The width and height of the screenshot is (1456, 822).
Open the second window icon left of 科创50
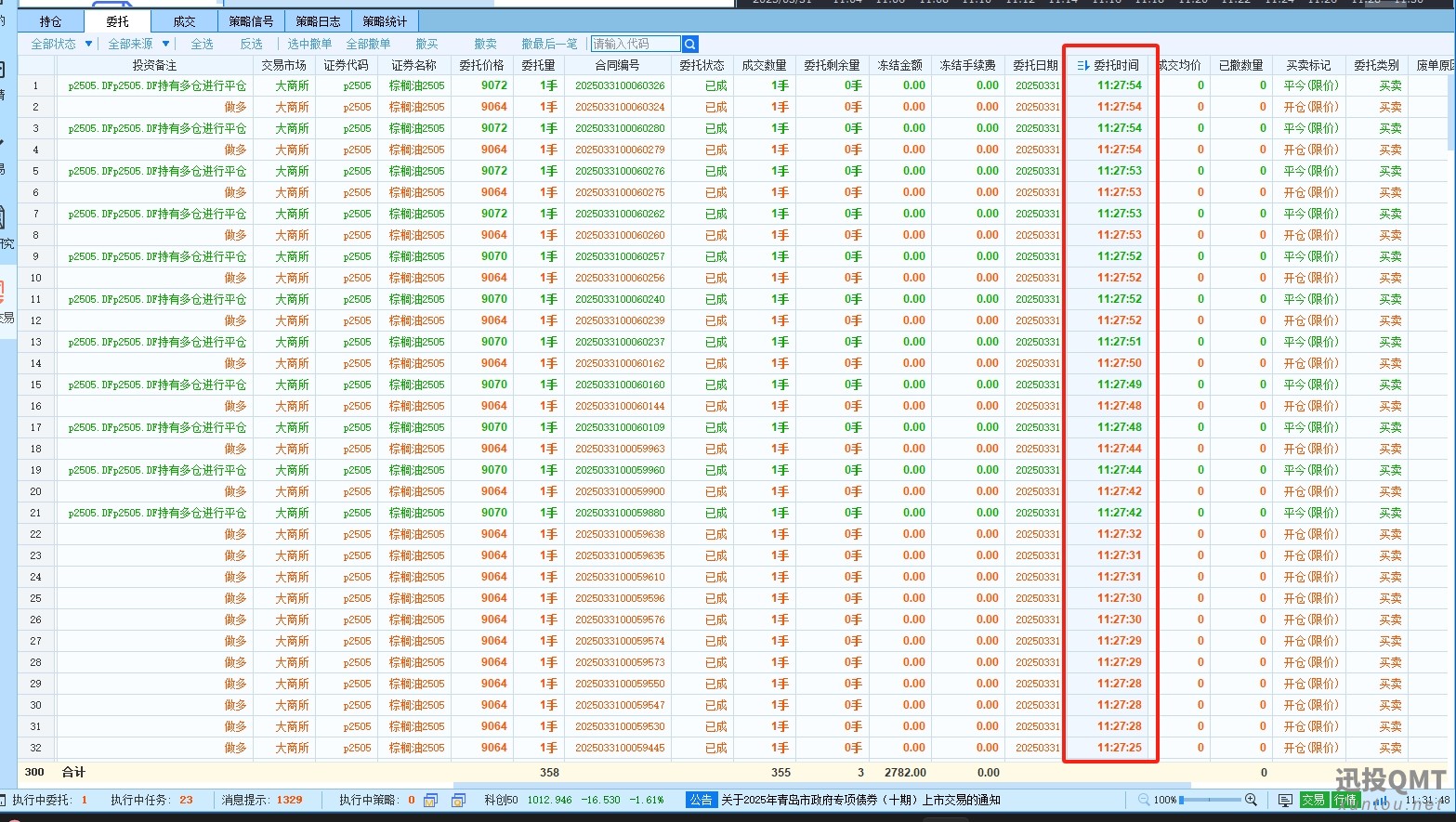458,800
